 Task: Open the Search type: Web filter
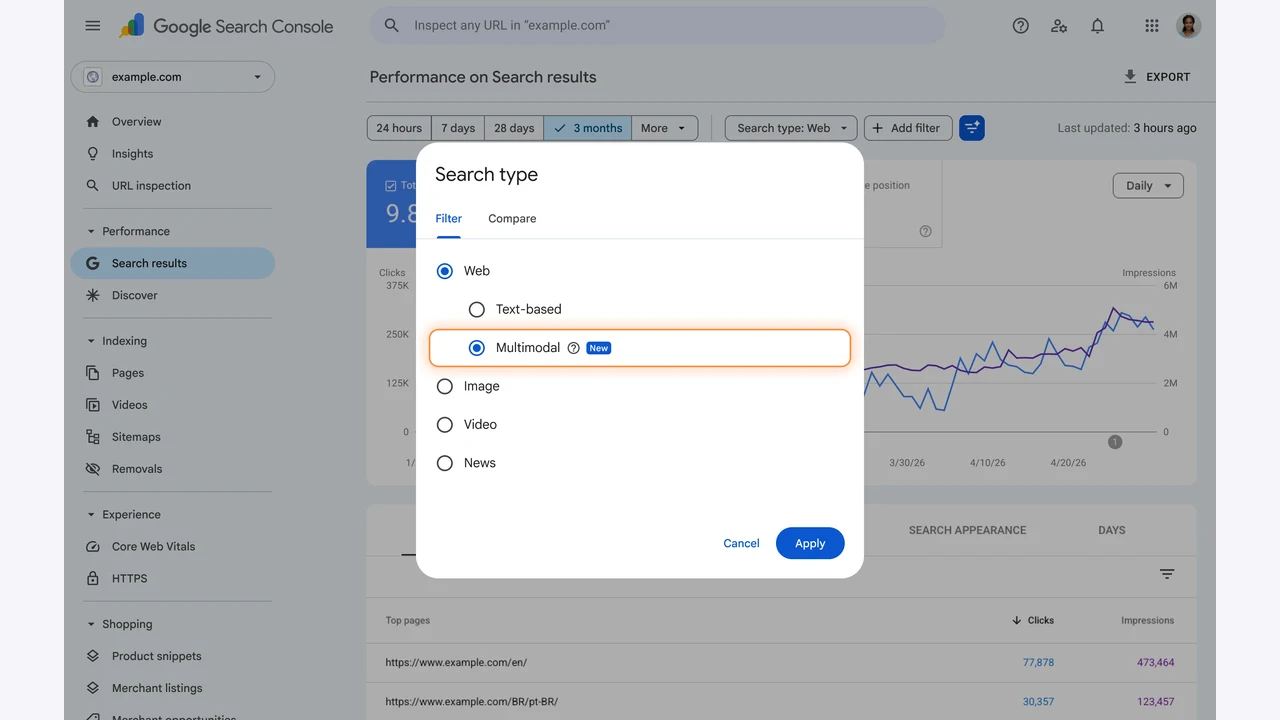(791, 128)
